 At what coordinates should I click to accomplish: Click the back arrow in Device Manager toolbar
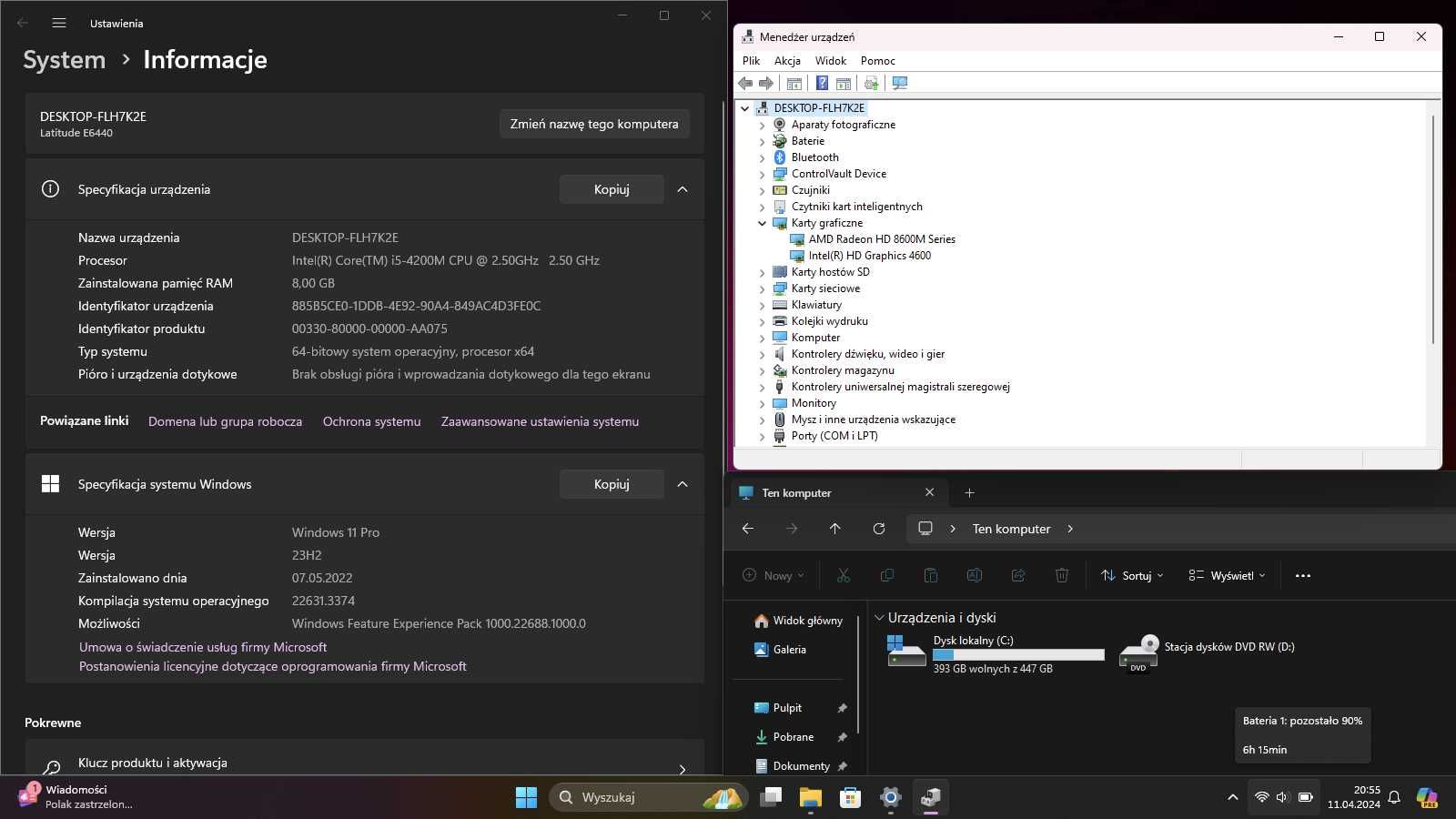click(745, 84)
